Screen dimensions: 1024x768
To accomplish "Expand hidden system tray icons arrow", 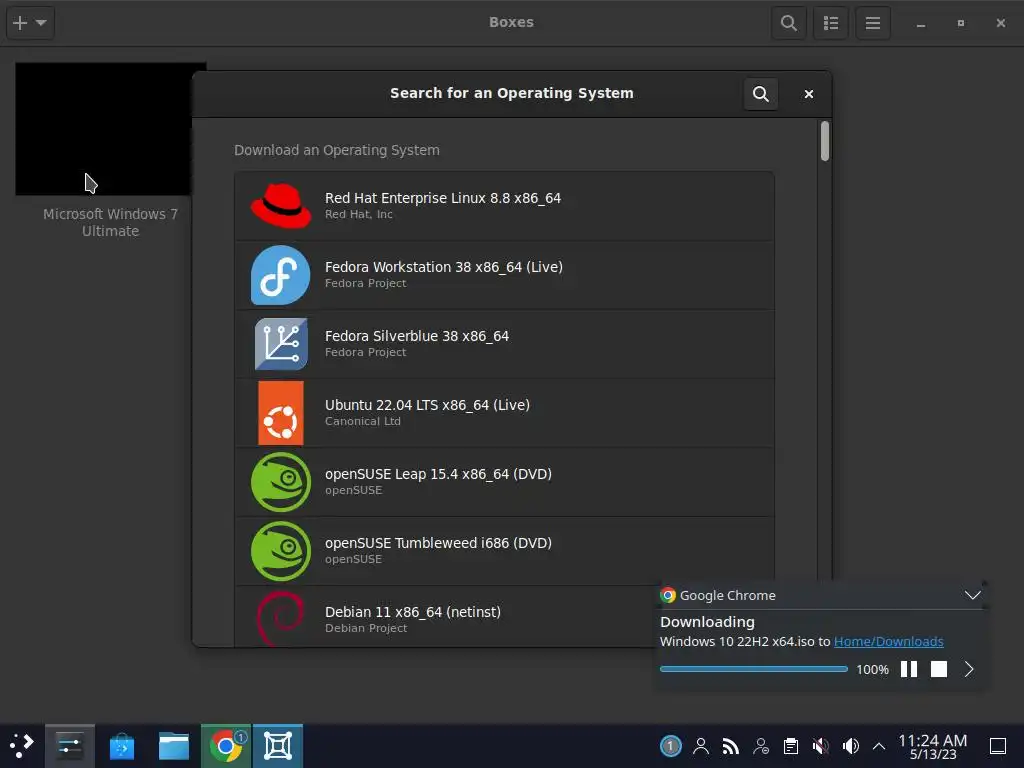I will [x=879, y=746].
